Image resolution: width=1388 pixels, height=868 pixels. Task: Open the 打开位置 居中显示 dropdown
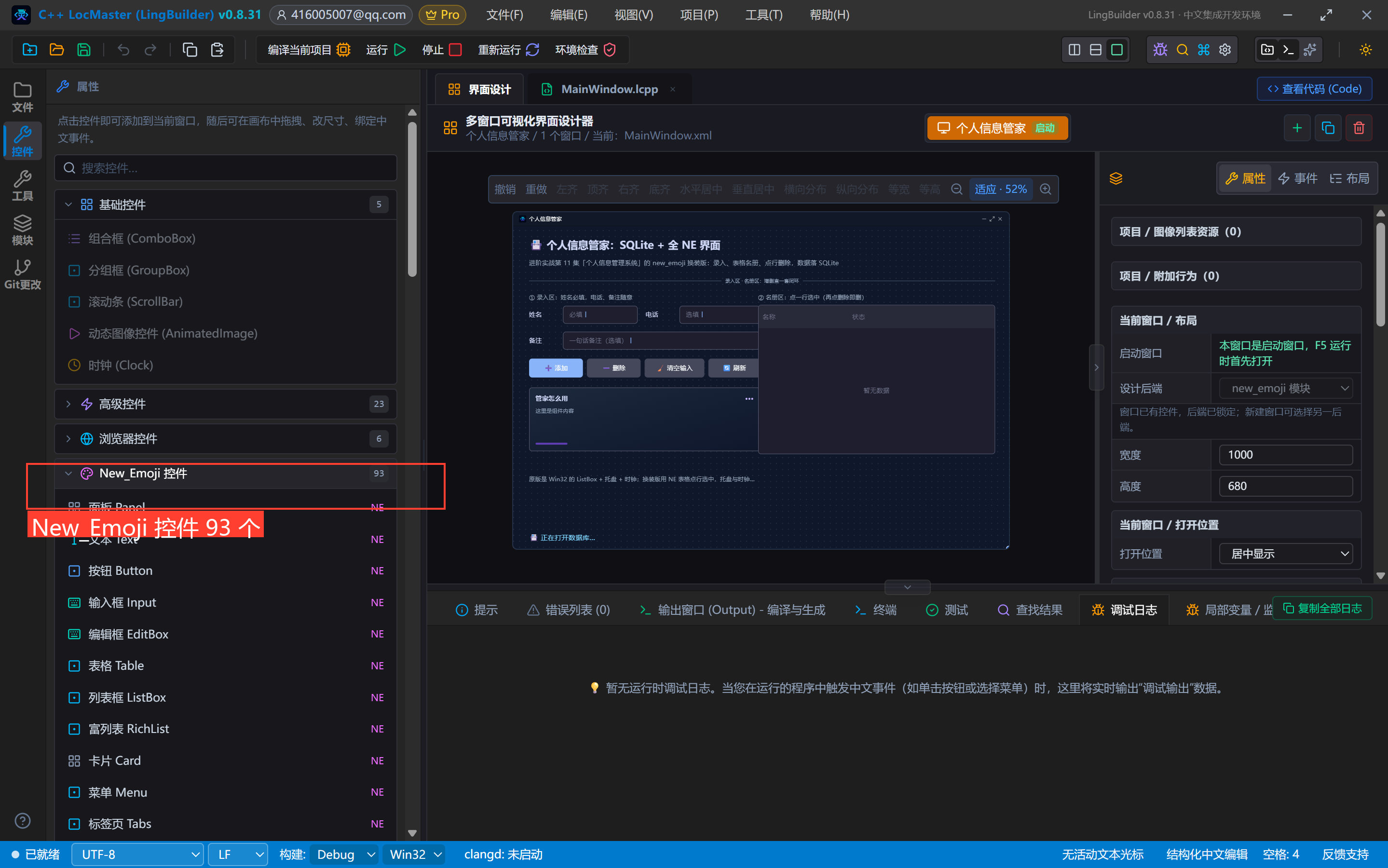1286,554
